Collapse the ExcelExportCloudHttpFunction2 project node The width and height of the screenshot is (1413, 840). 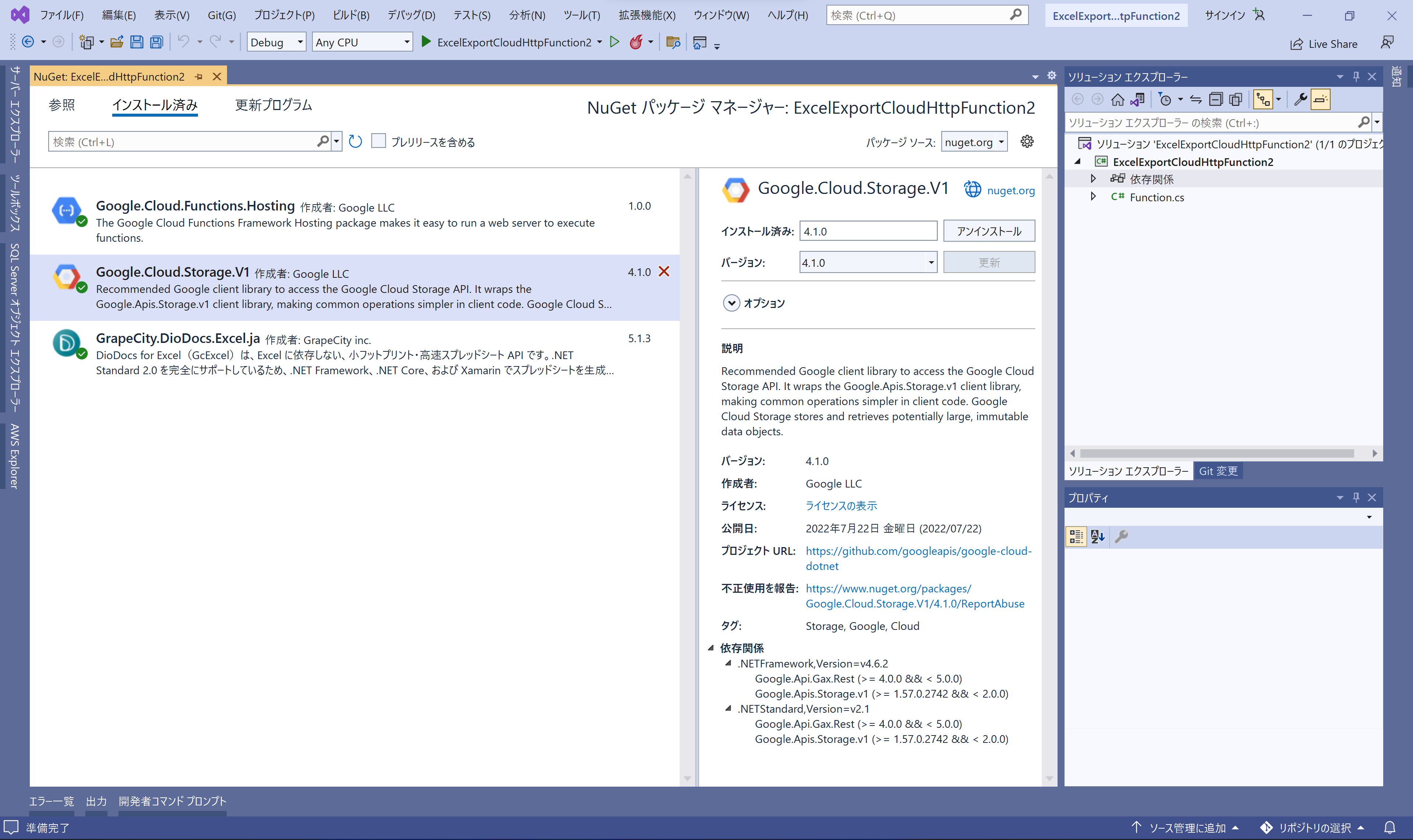pos(1078,162)
